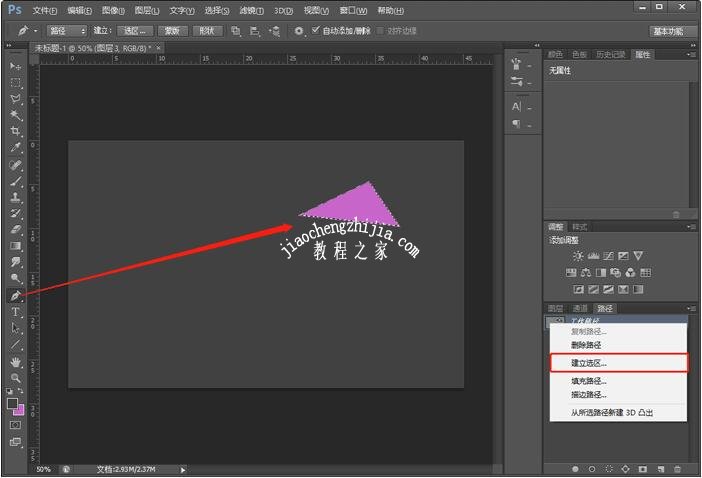Screen dimensions: 702x478
Task: Click the purple background color swatch
Action: [x=19, y=410]
